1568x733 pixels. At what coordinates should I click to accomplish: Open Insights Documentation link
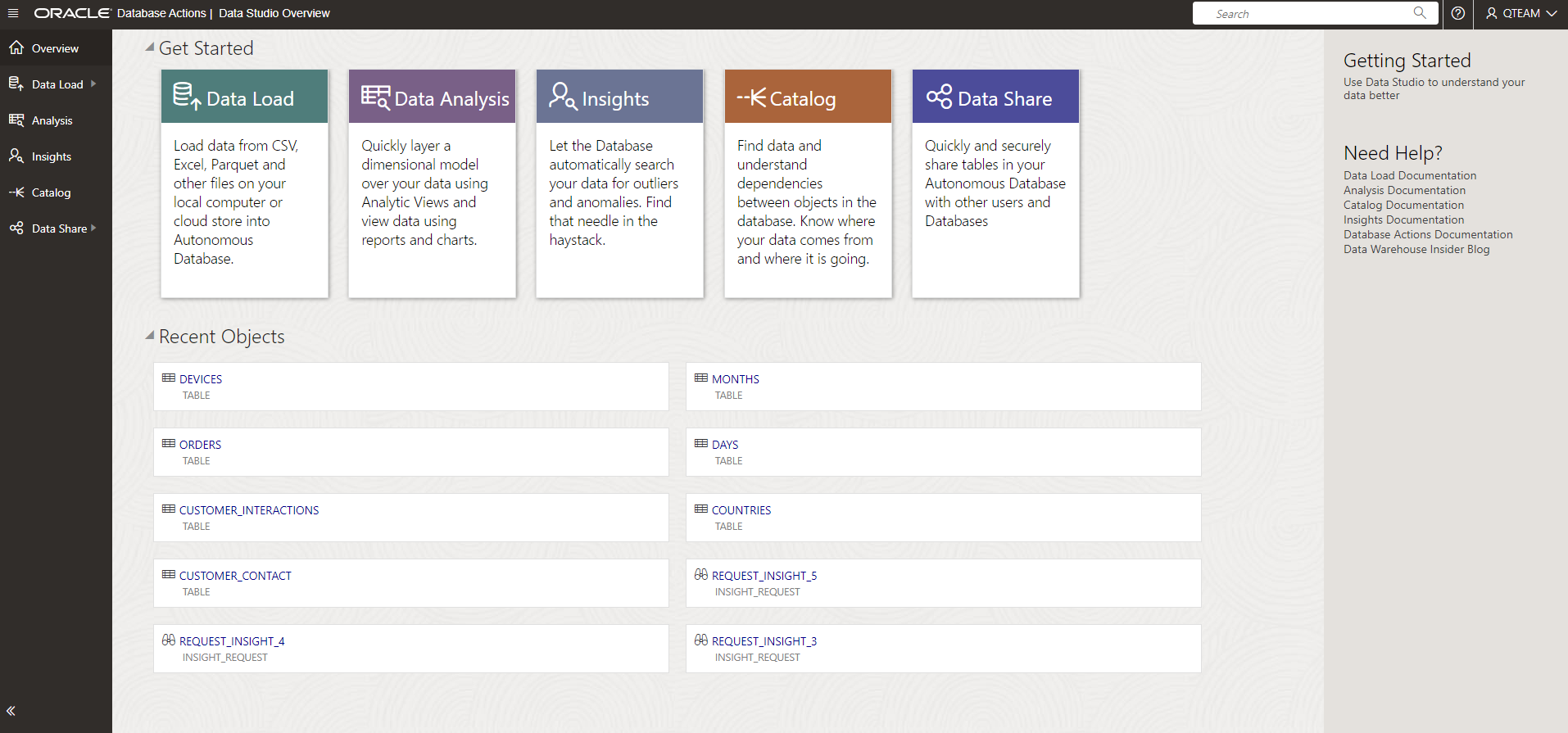click(1403, 219)
